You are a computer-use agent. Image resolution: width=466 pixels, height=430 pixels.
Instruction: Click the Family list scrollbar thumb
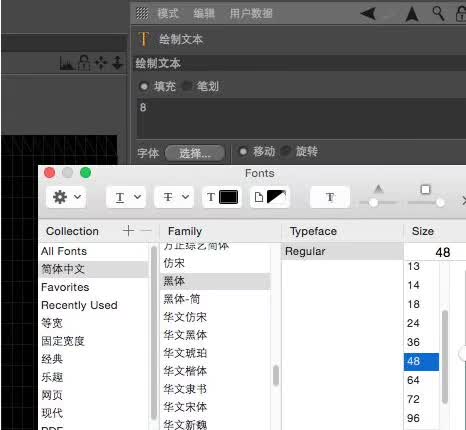pyautogui.click(x=276, y=376)
